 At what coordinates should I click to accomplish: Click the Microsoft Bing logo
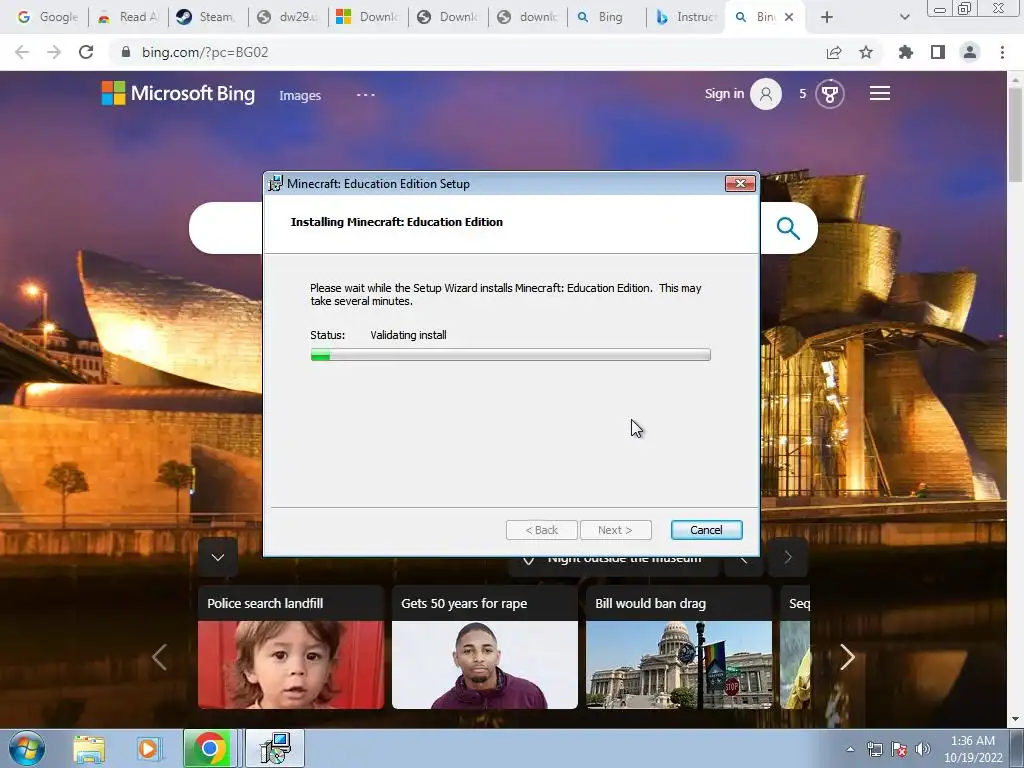tap(178, 93)
